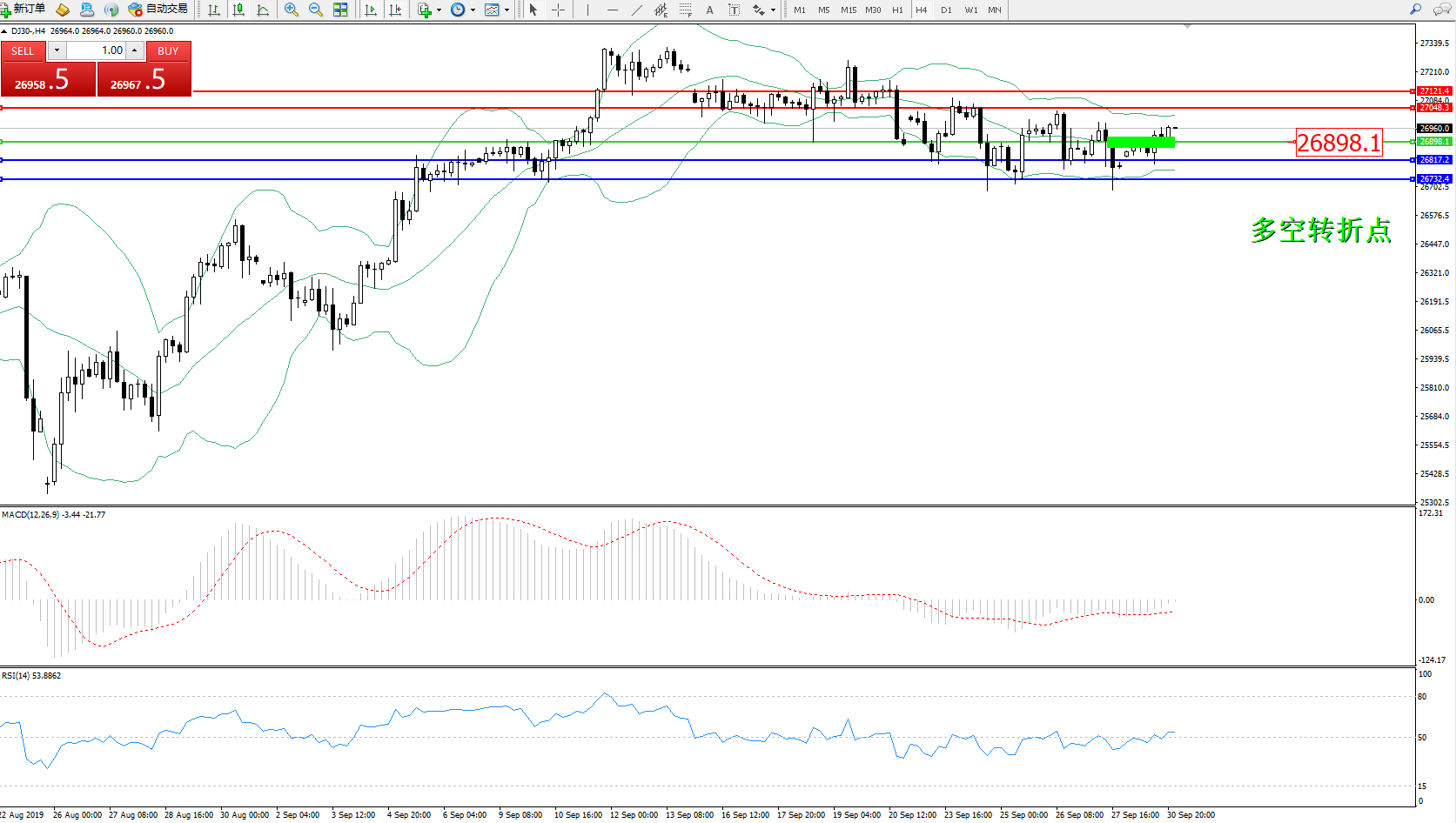Switch to the D1 timeframe
The image size is (1456, 823).
pyautogui.click(x=946, y=10)
